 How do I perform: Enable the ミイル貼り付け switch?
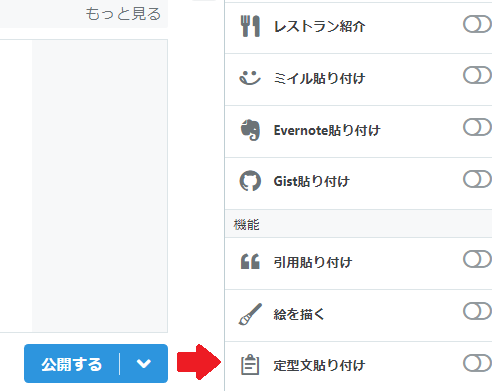[477, 76]
